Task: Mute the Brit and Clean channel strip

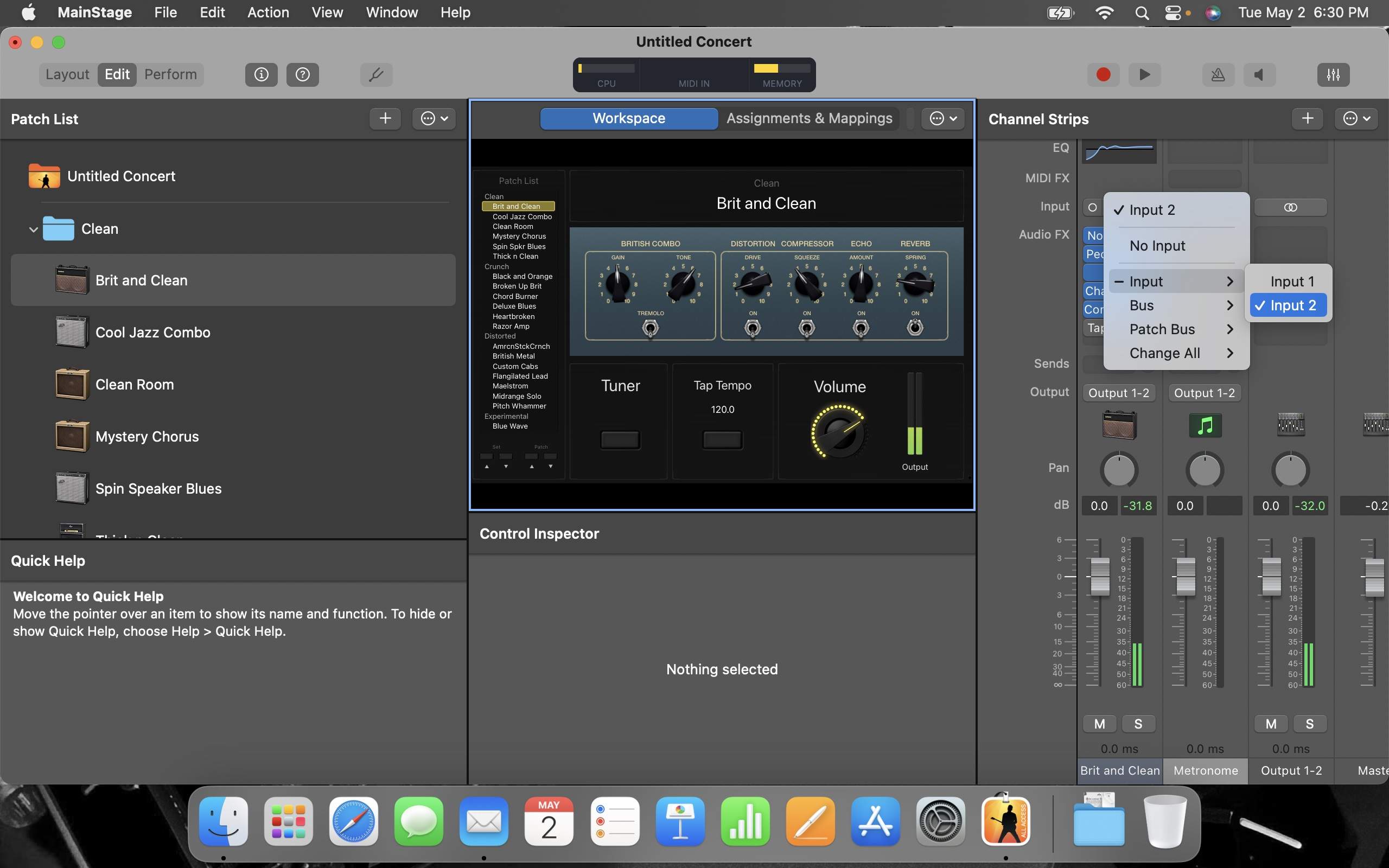Action: [x=1099, y=724]
